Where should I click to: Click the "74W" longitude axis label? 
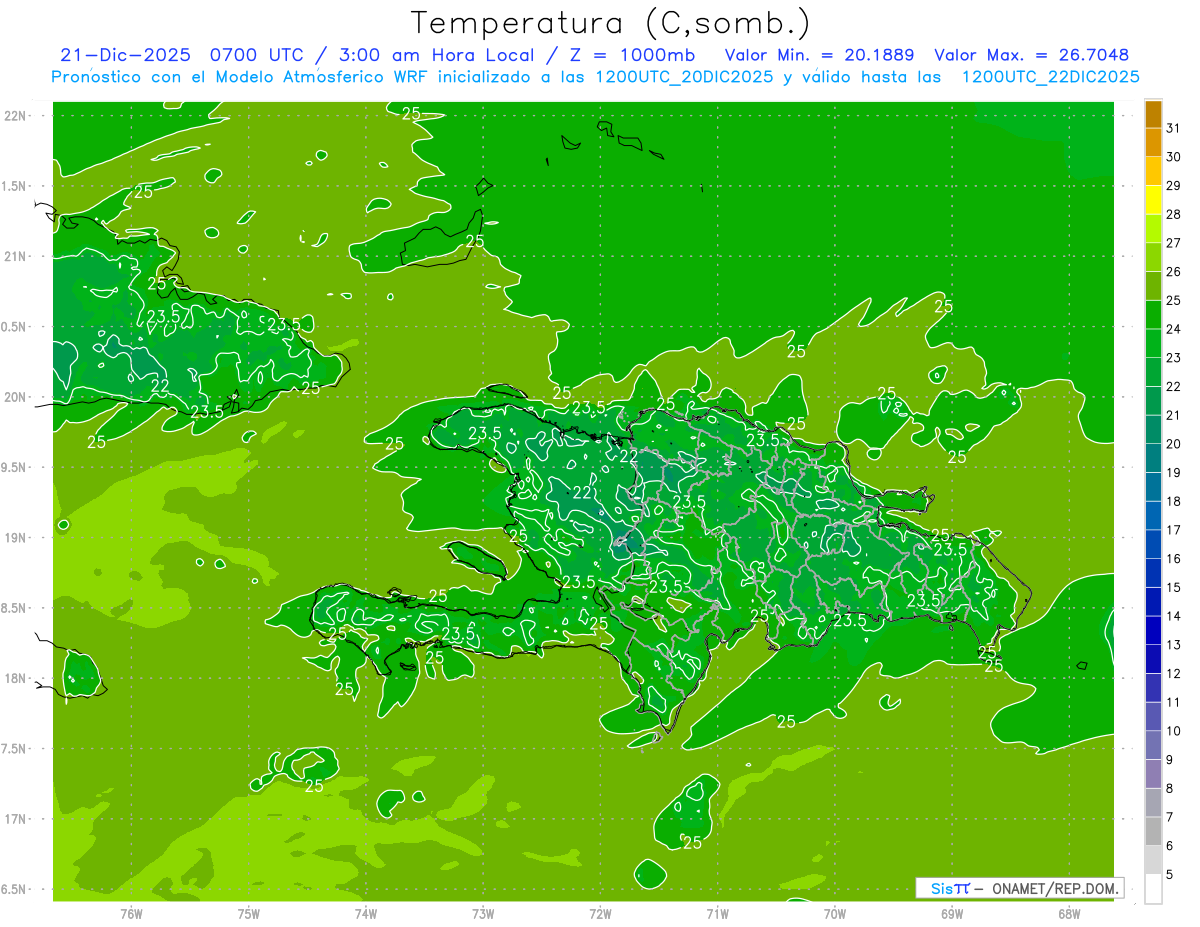(366, 914)
